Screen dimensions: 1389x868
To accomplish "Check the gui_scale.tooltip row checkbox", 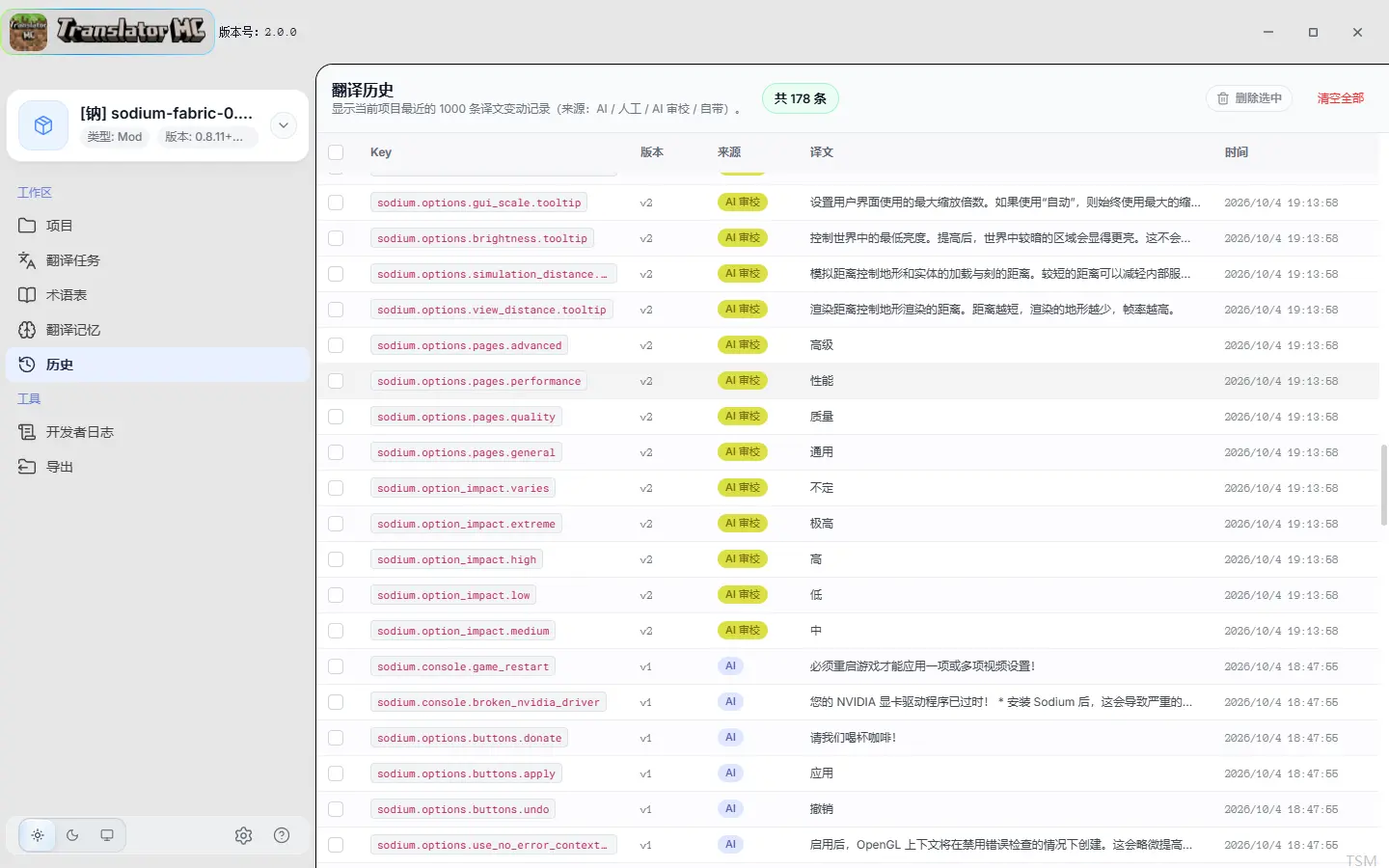I will click(x=336, y=203).
